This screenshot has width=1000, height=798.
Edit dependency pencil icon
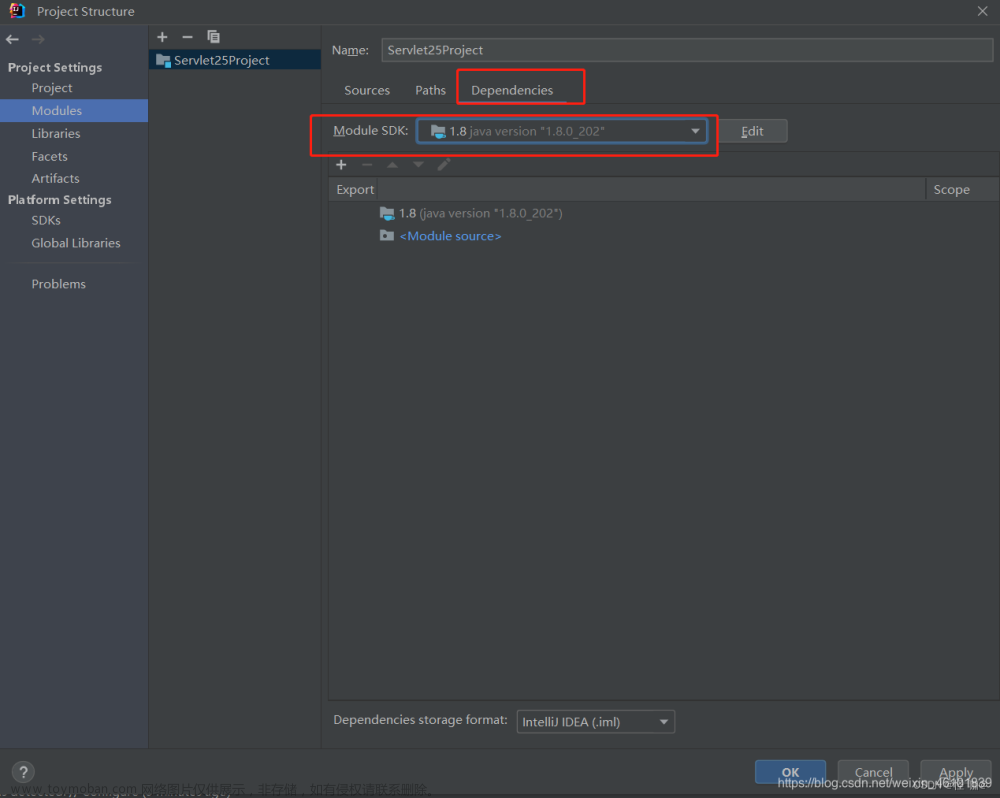pos(444,165)
